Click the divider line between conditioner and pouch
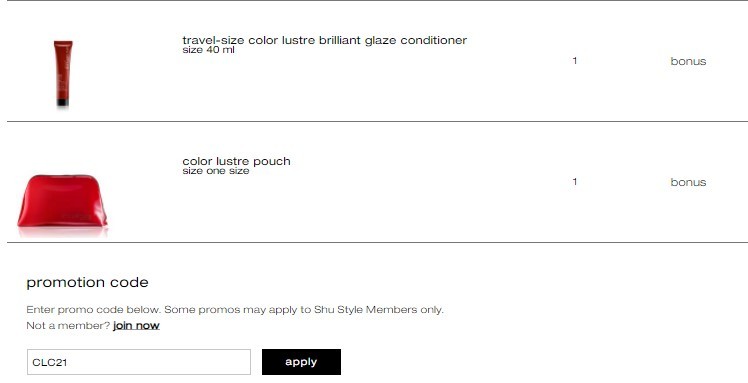Viewport: 748px width, 383px height. point(377,122)
